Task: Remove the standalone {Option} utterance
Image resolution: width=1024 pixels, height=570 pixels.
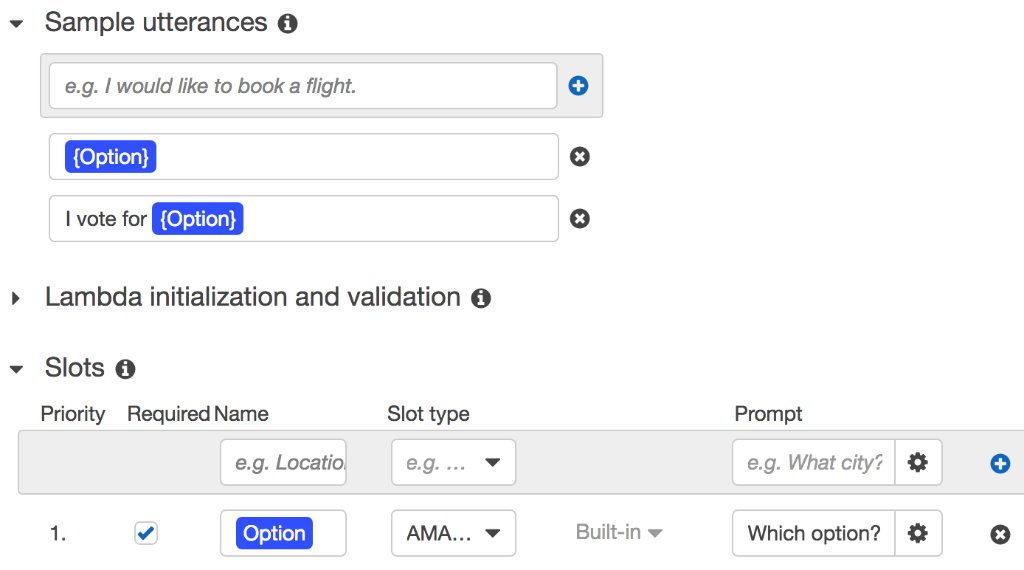Action: [579, 156]
